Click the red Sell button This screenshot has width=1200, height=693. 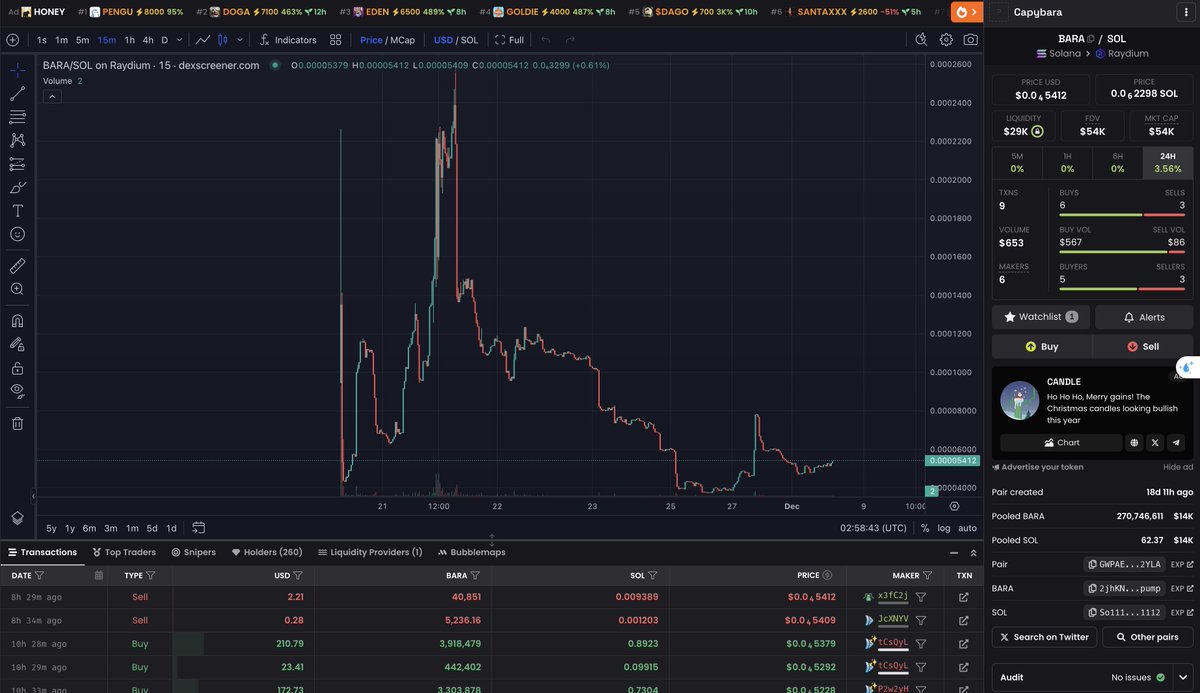point(1142,346)
